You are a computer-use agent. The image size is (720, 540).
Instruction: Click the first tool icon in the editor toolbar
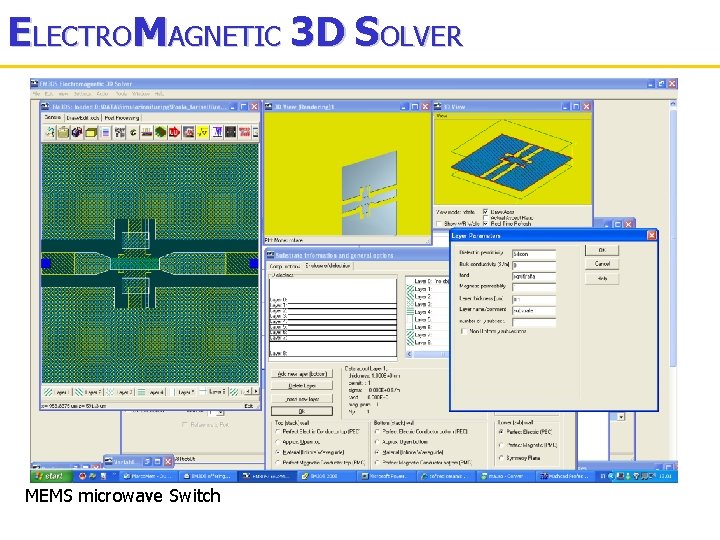click(x=50, y=133)
